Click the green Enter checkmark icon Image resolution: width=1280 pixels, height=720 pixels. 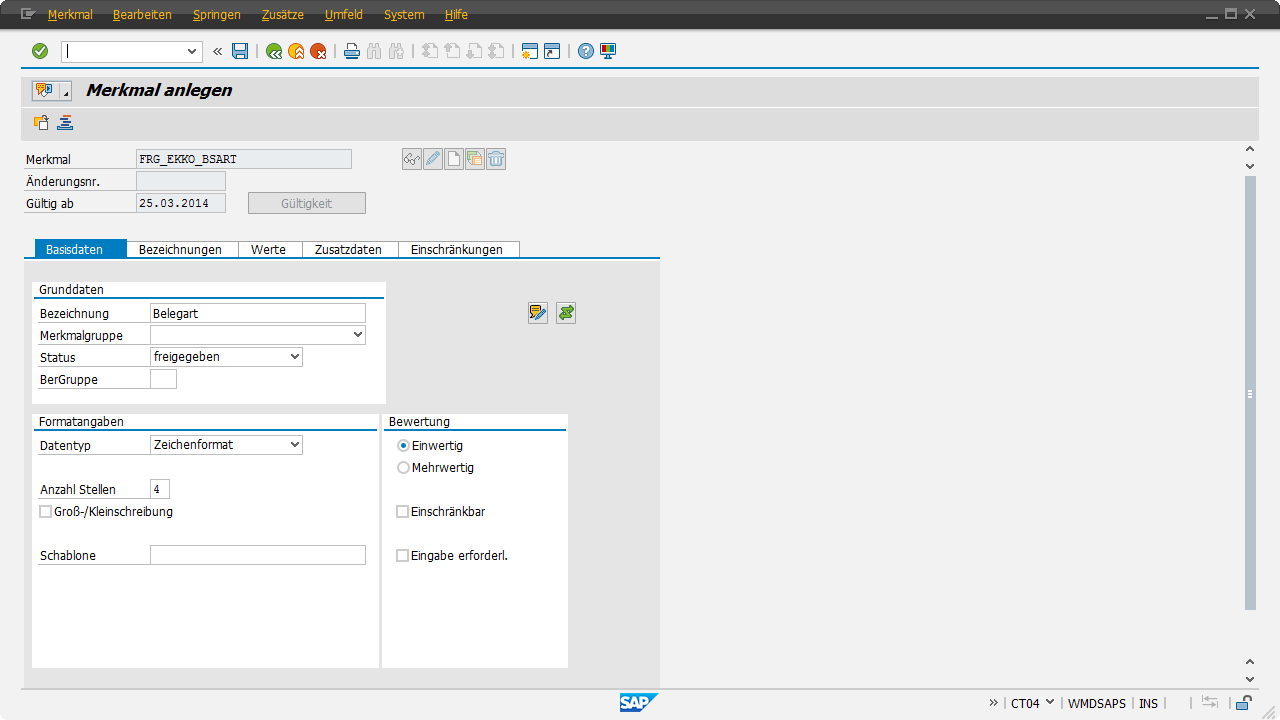40,51
